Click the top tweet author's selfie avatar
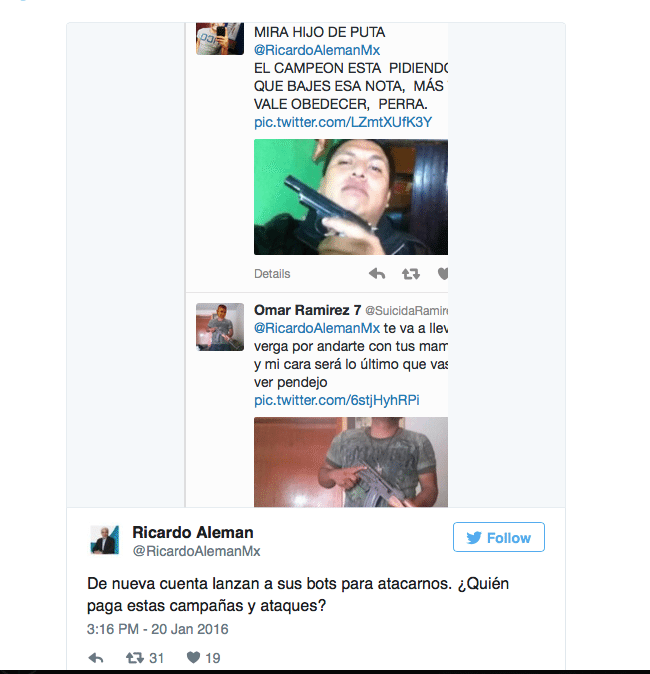This screenshot has height=674, width=650. pos(220,39)
